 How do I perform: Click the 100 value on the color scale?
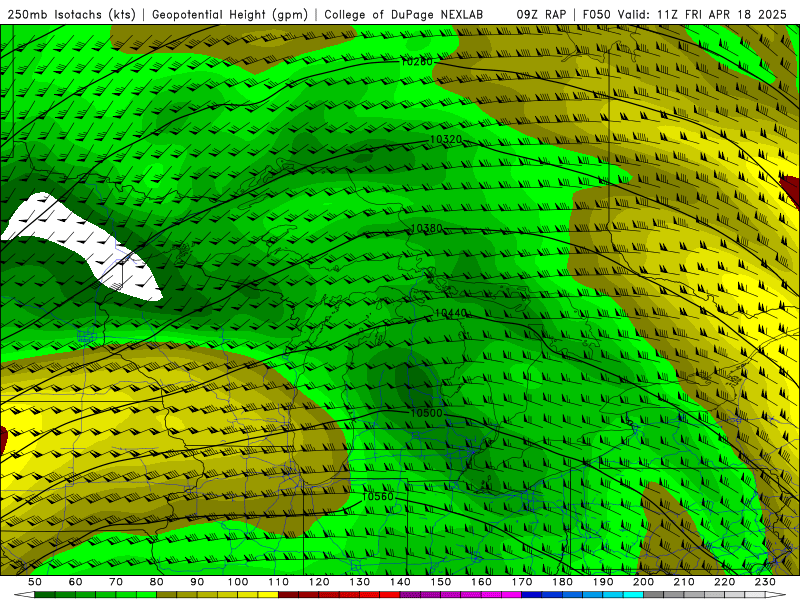click(x=238, y=582)
